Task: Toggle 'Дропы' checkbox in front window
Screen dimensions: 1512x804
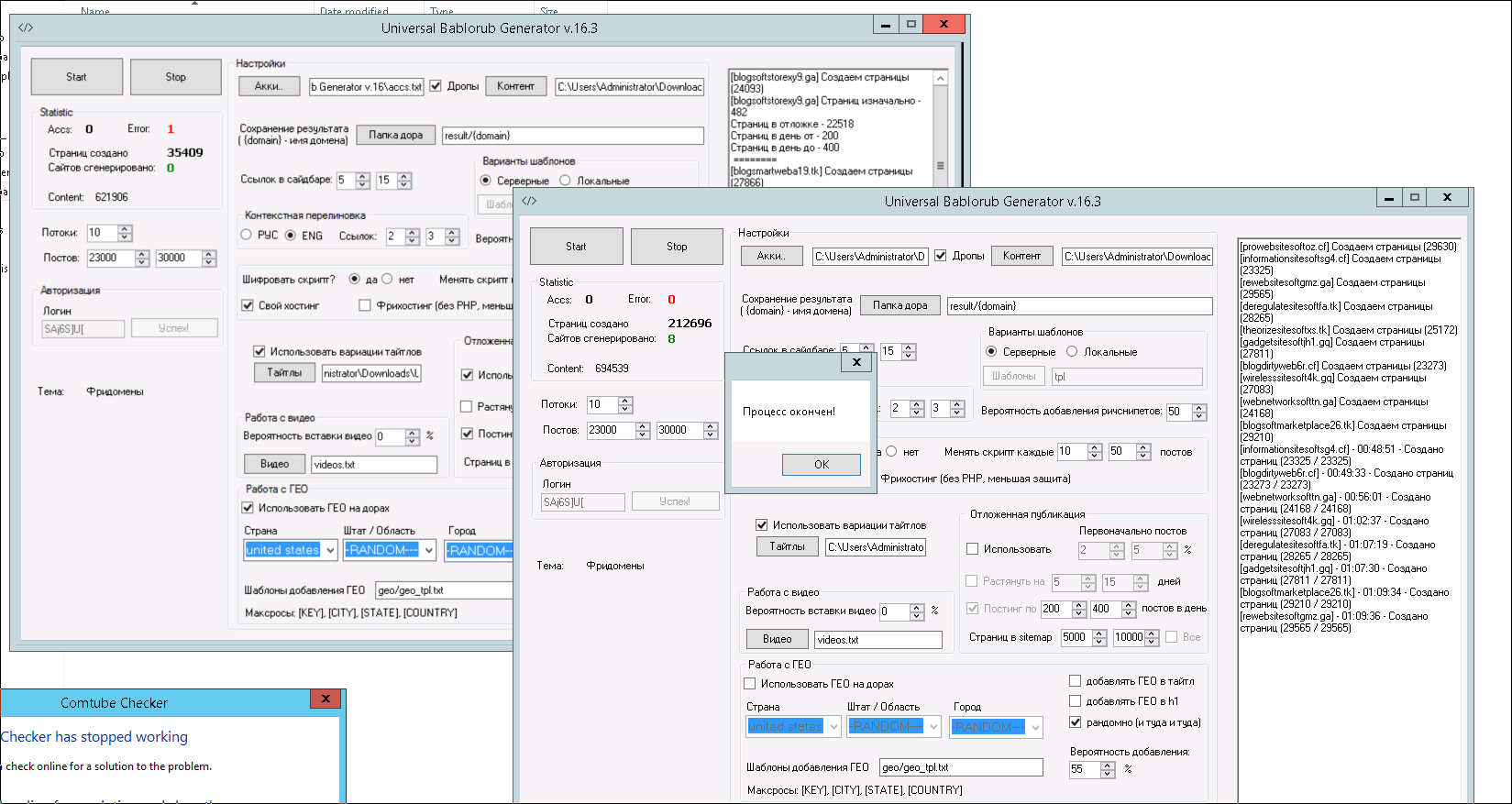Action: [x=941, y=256]
